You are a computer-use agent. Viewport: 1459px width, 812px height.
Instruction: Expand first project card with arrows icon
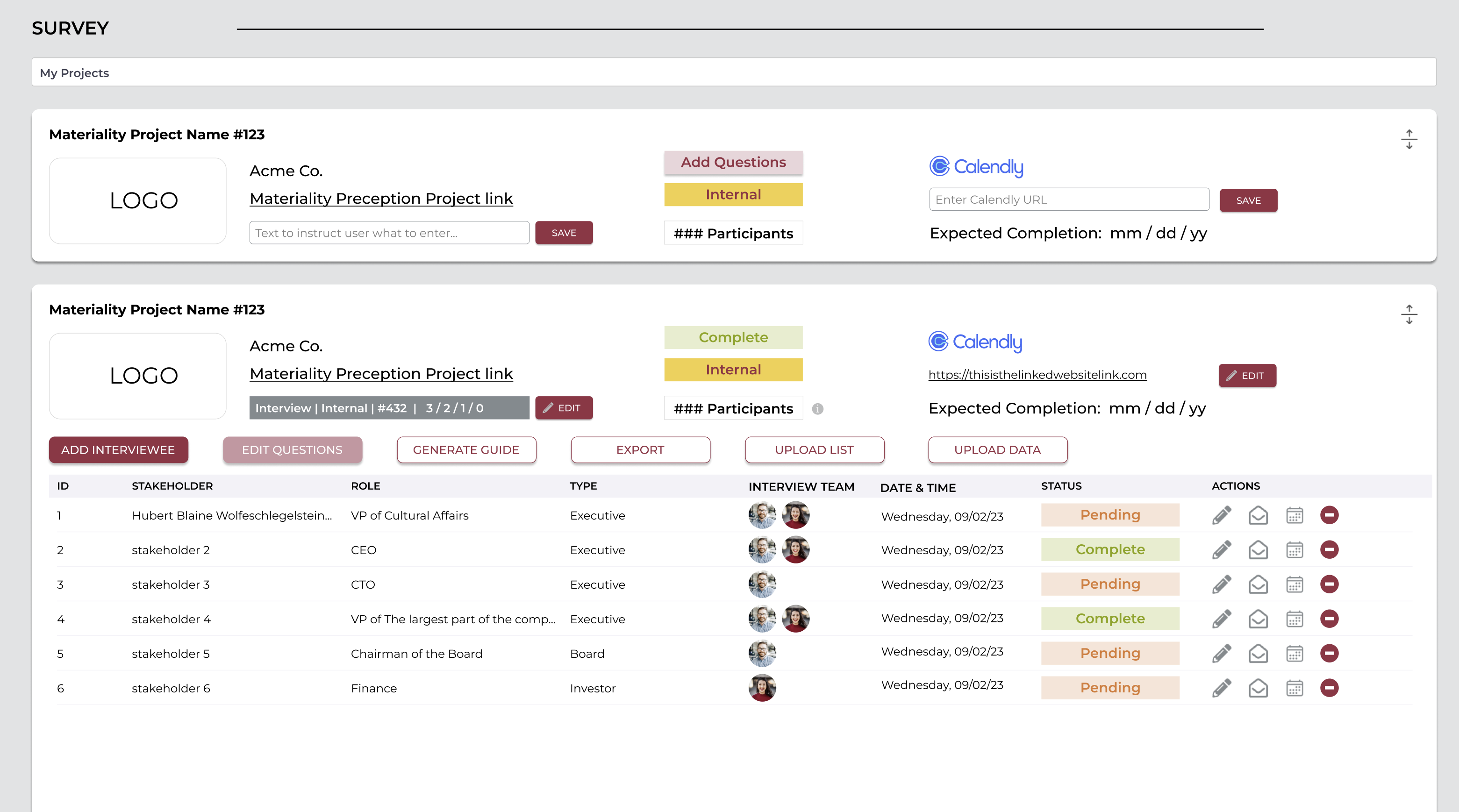pyautogui.click(x=1409, y=139)
